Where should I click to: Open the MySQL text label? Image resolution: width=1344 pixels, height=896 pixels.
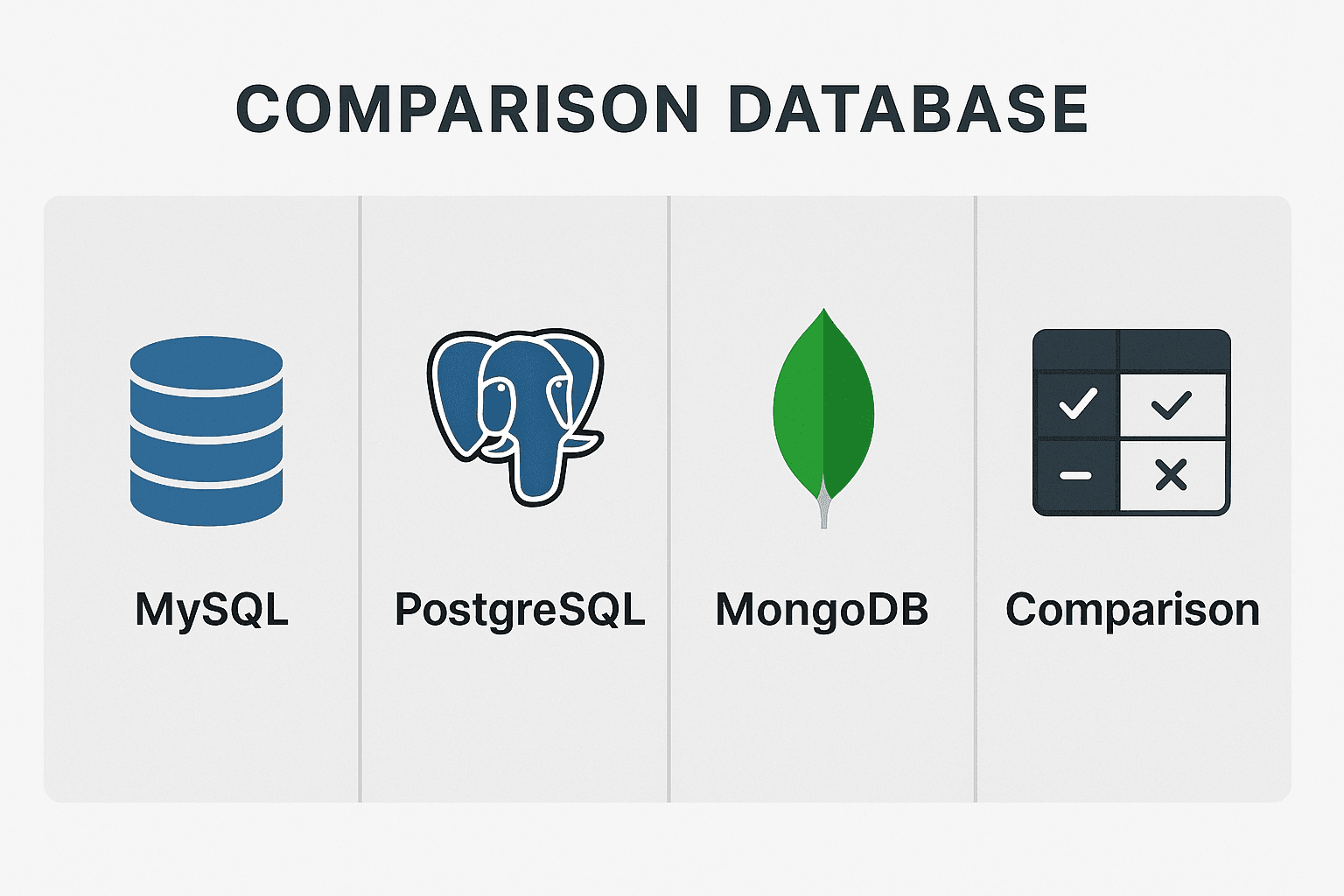point(211,610)
